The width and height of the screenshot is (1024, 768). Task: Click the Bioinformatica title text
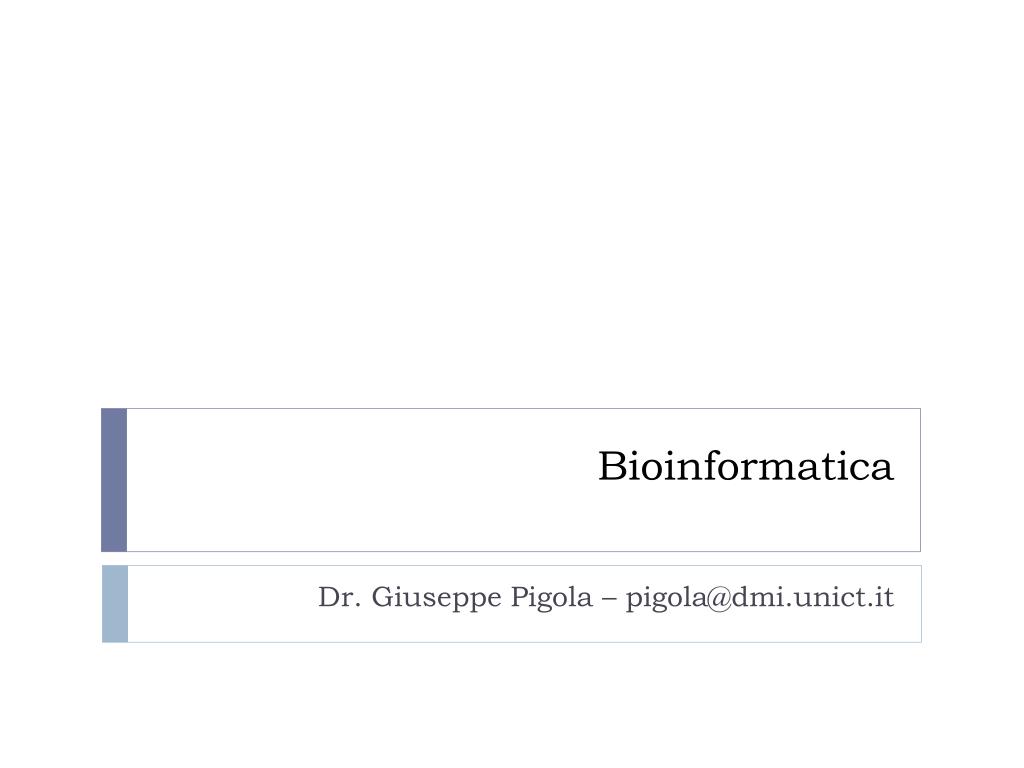coord(745,466)
